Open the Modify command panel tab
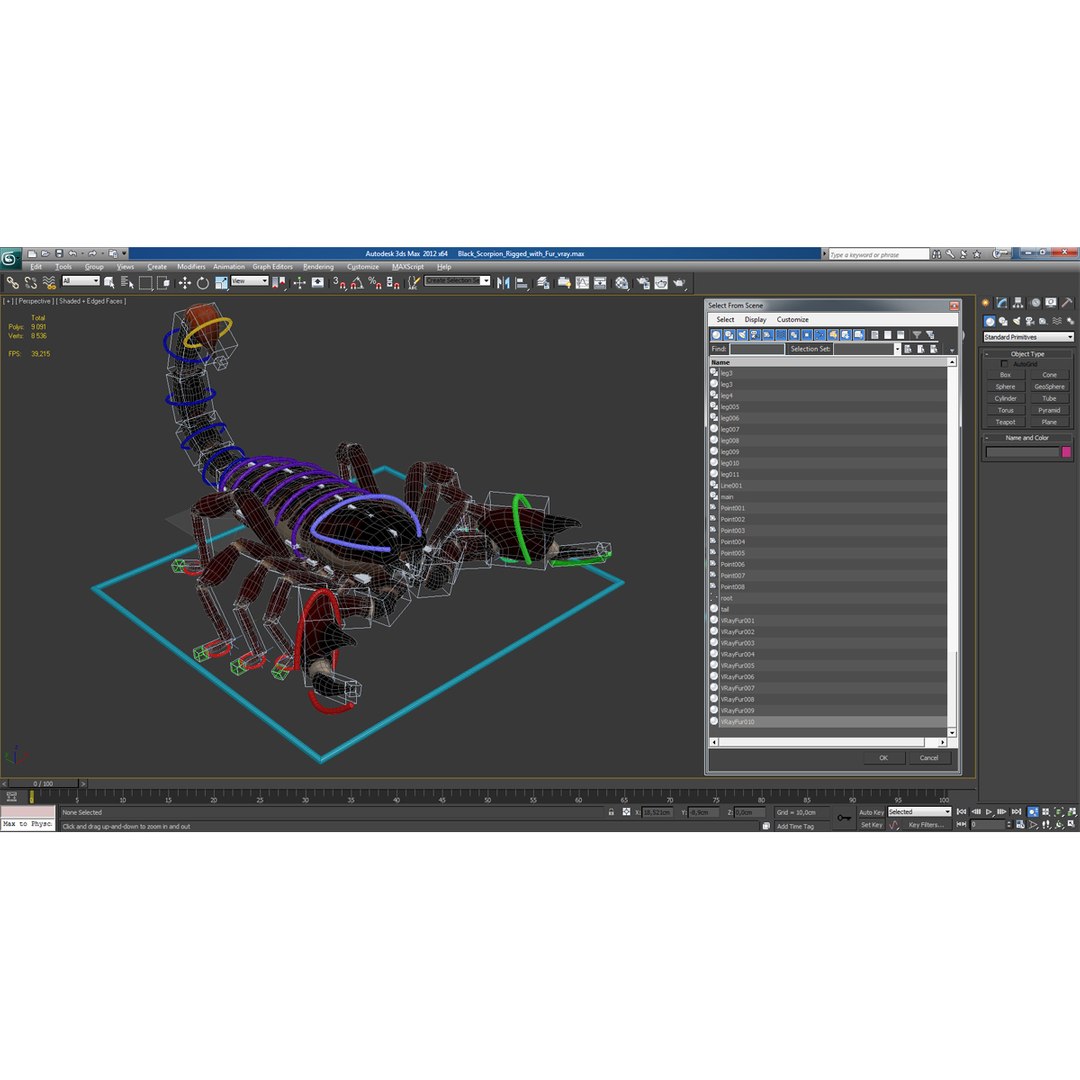Screen dimensions: 1080x1080 click(1001, 302)
